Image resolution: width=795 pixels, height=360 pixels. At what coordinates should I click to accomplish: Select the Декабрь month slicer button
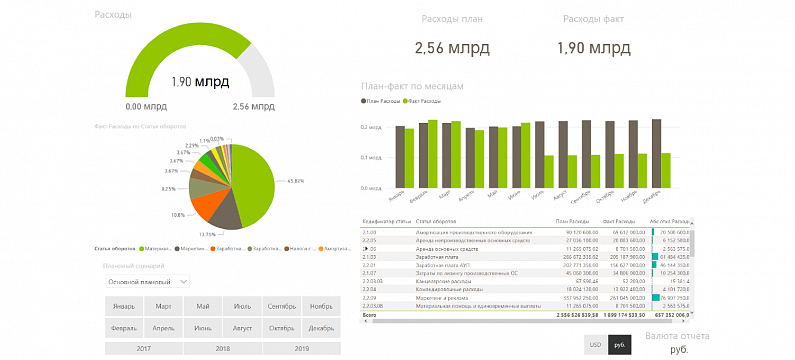[x=321, y=329]
